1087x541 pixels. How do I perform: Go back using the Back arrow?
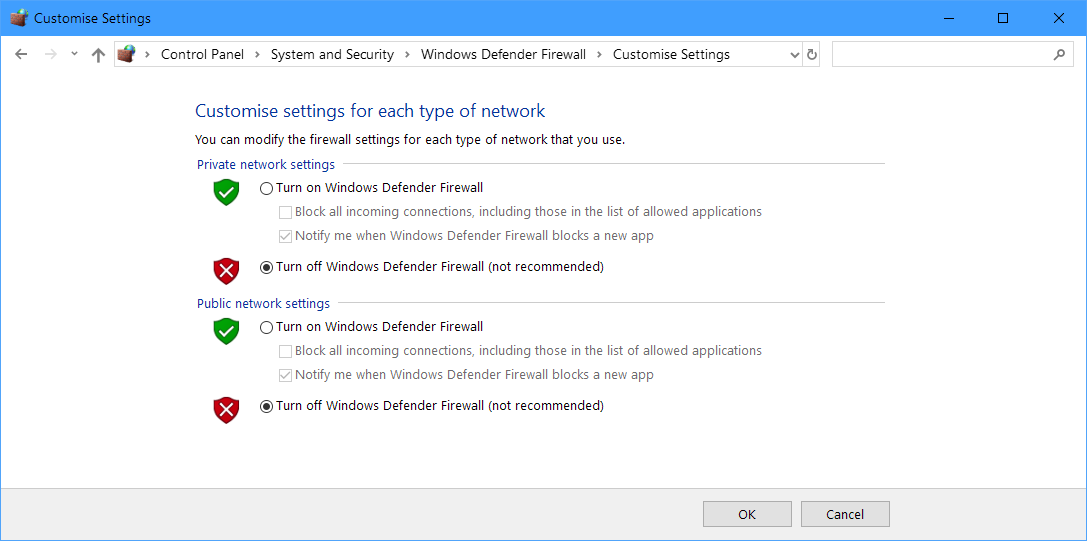(x=21, y=54)
